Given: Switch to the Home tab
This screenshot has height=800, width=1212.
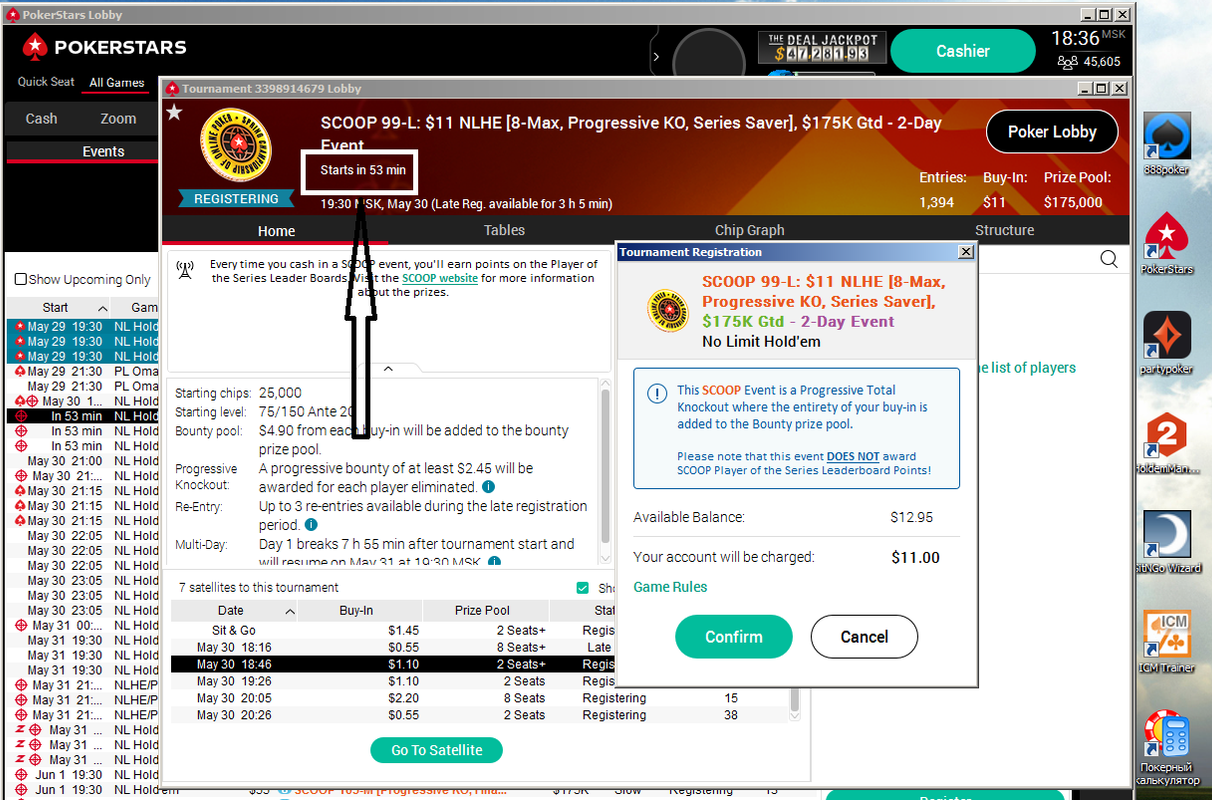Looking at the screenshot, I should (x=276, y=231).
